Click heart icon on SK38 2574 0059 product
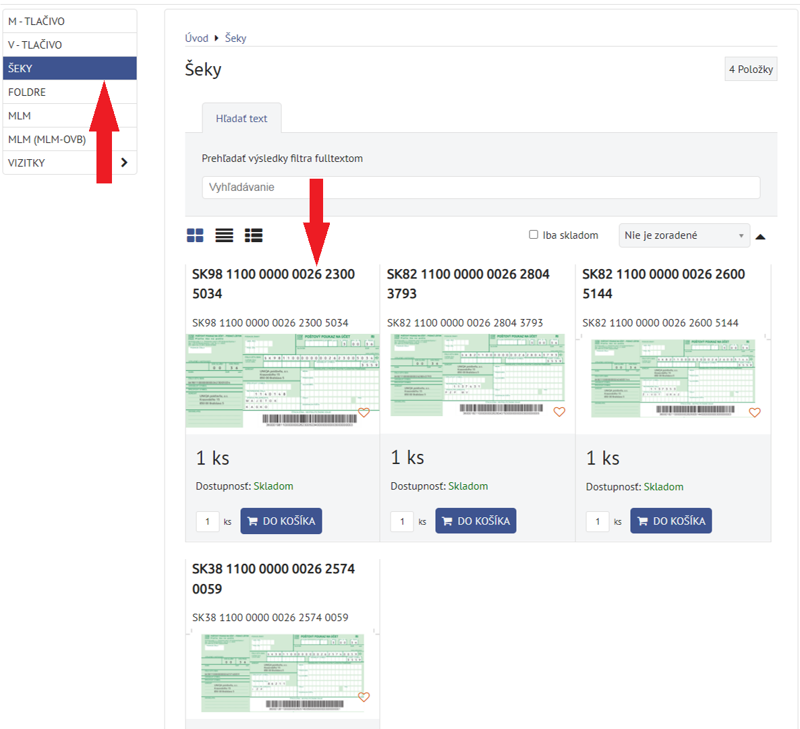This screenshot has width=800, height=729. tap(364, 697)
